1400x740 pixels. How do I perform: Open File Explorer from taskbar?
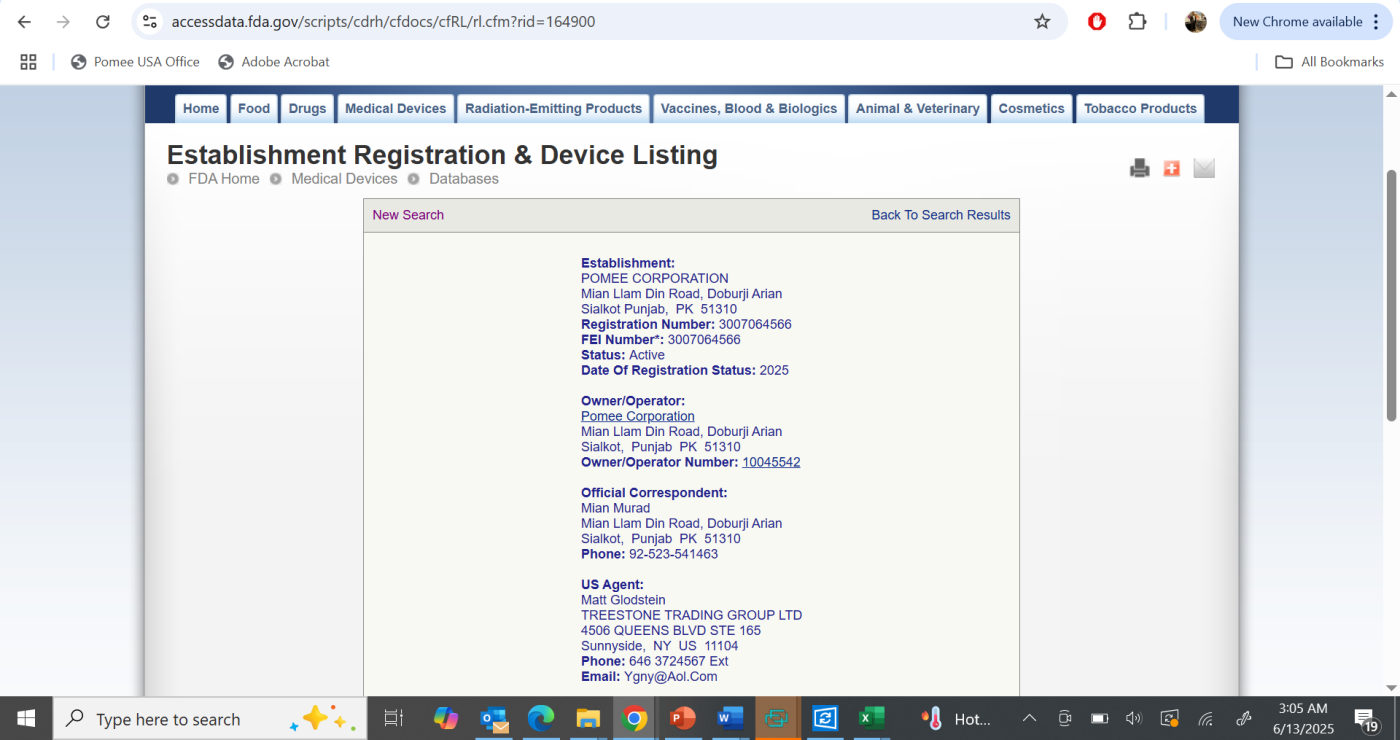[587, 718]
